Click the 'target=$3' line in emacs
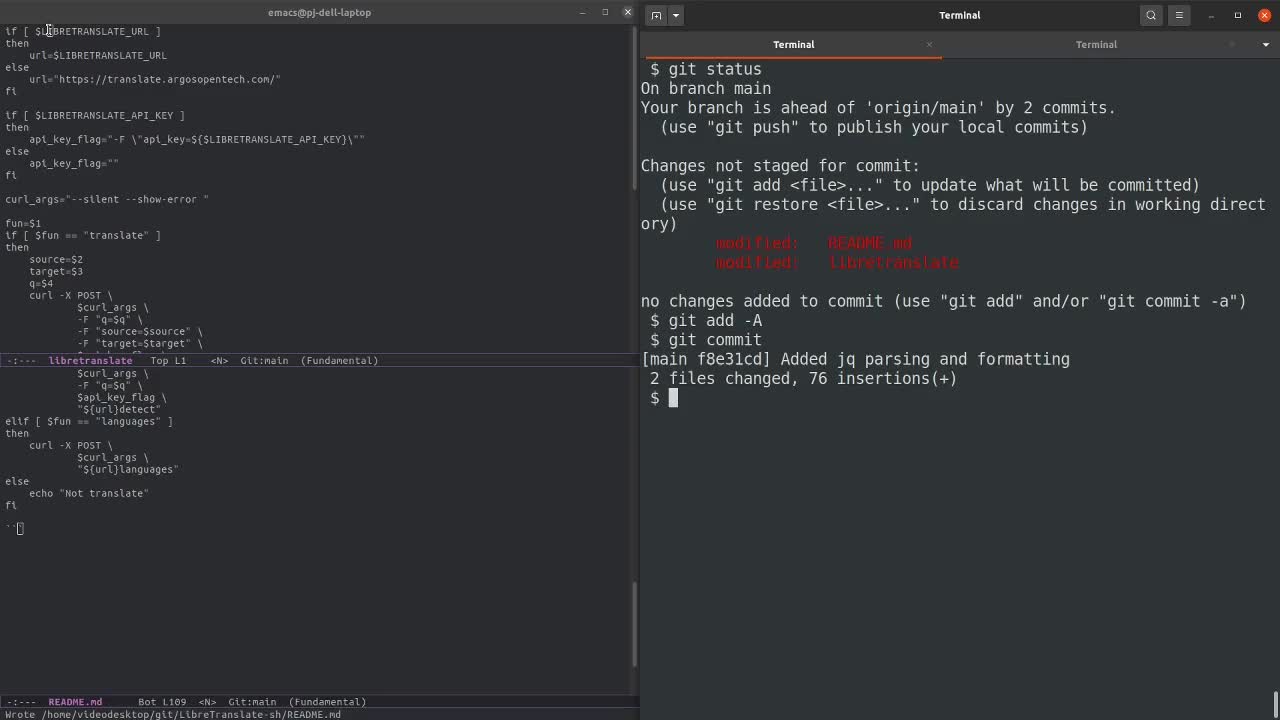This screenshot has height=720, width=1280. point(56,271)
